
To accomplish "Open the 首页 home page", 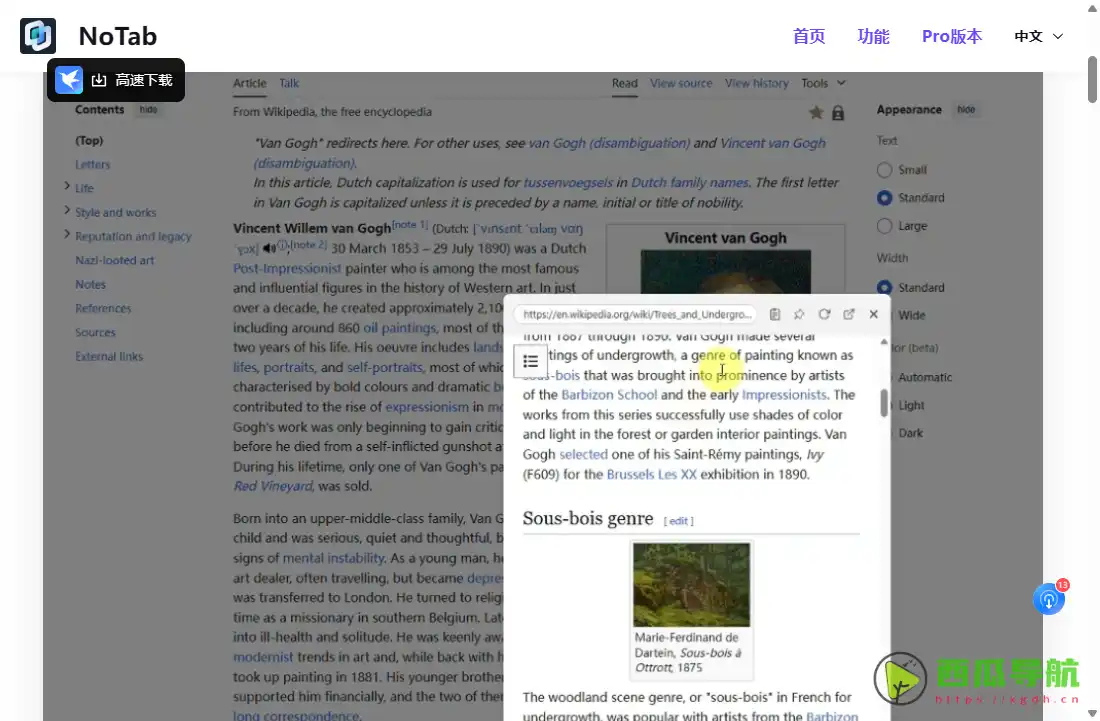I will coord(809,36).
